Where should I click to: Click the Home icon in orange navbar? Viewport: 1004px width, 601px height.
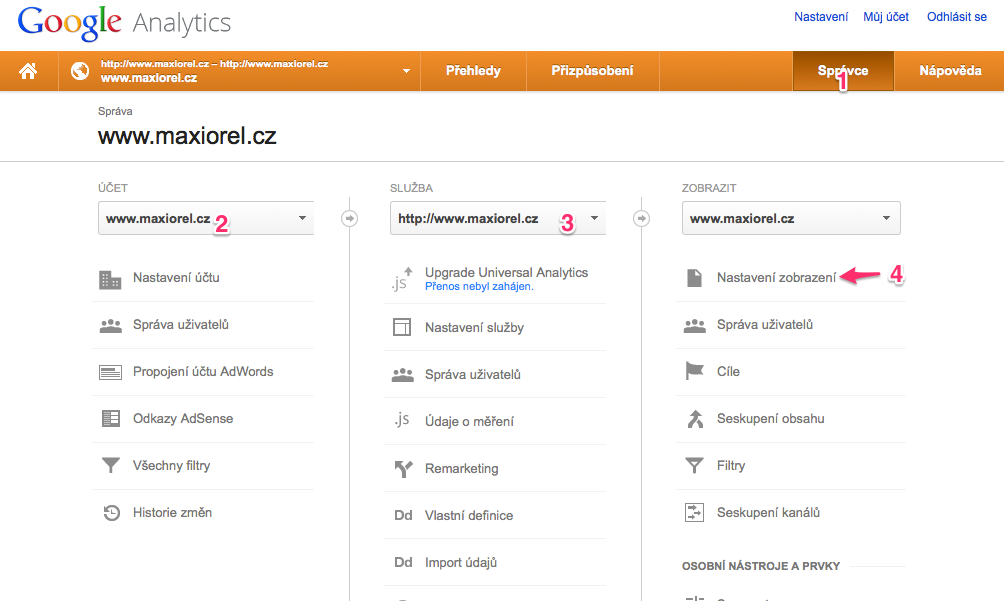tap(28, 71)
